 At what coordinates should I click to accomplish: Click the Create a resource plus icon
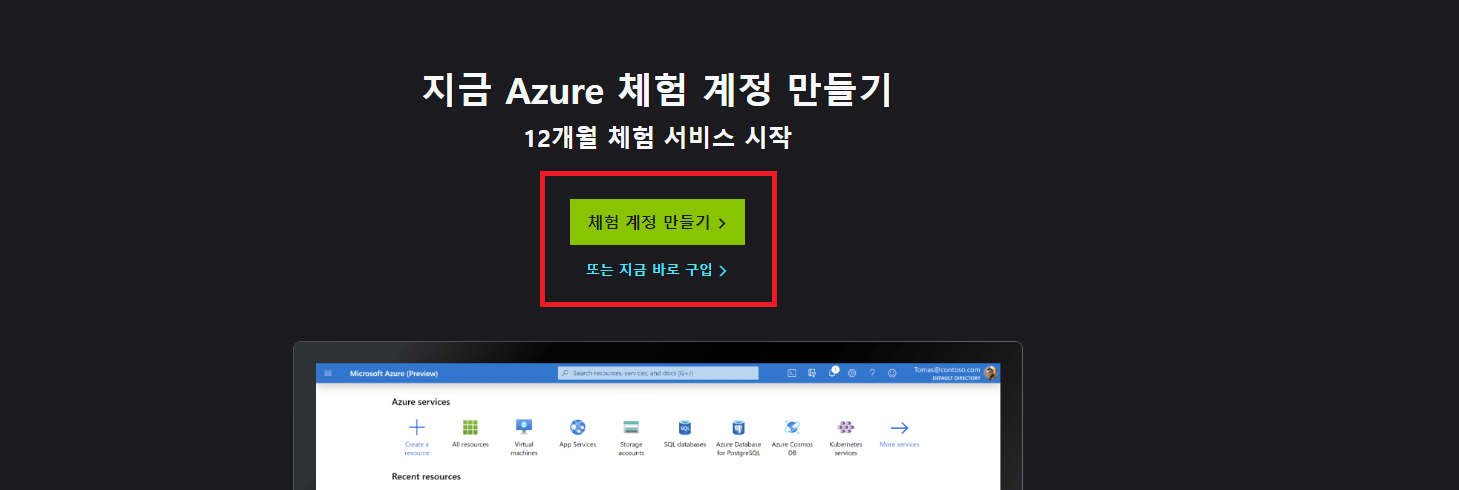point(417,427)
